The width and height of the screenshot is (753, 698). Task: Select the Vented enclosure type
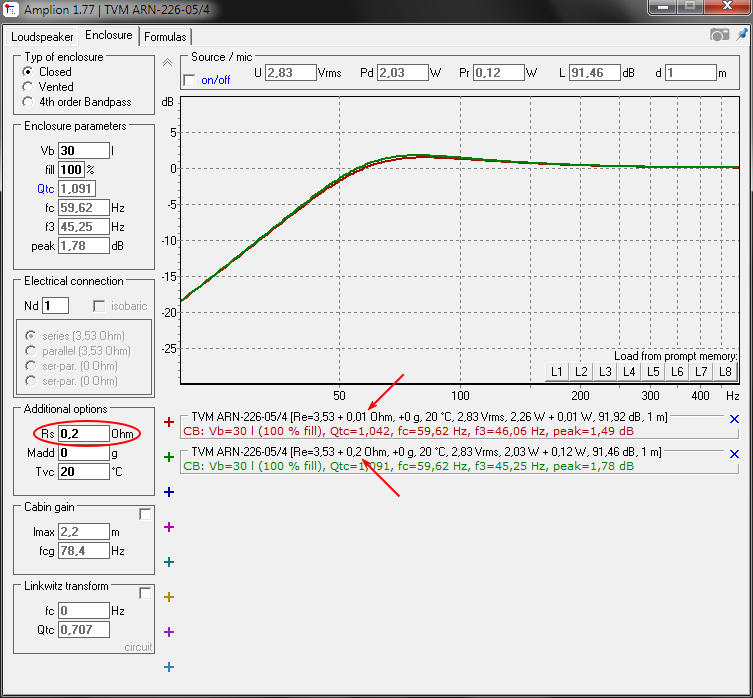tap(28, 87)
